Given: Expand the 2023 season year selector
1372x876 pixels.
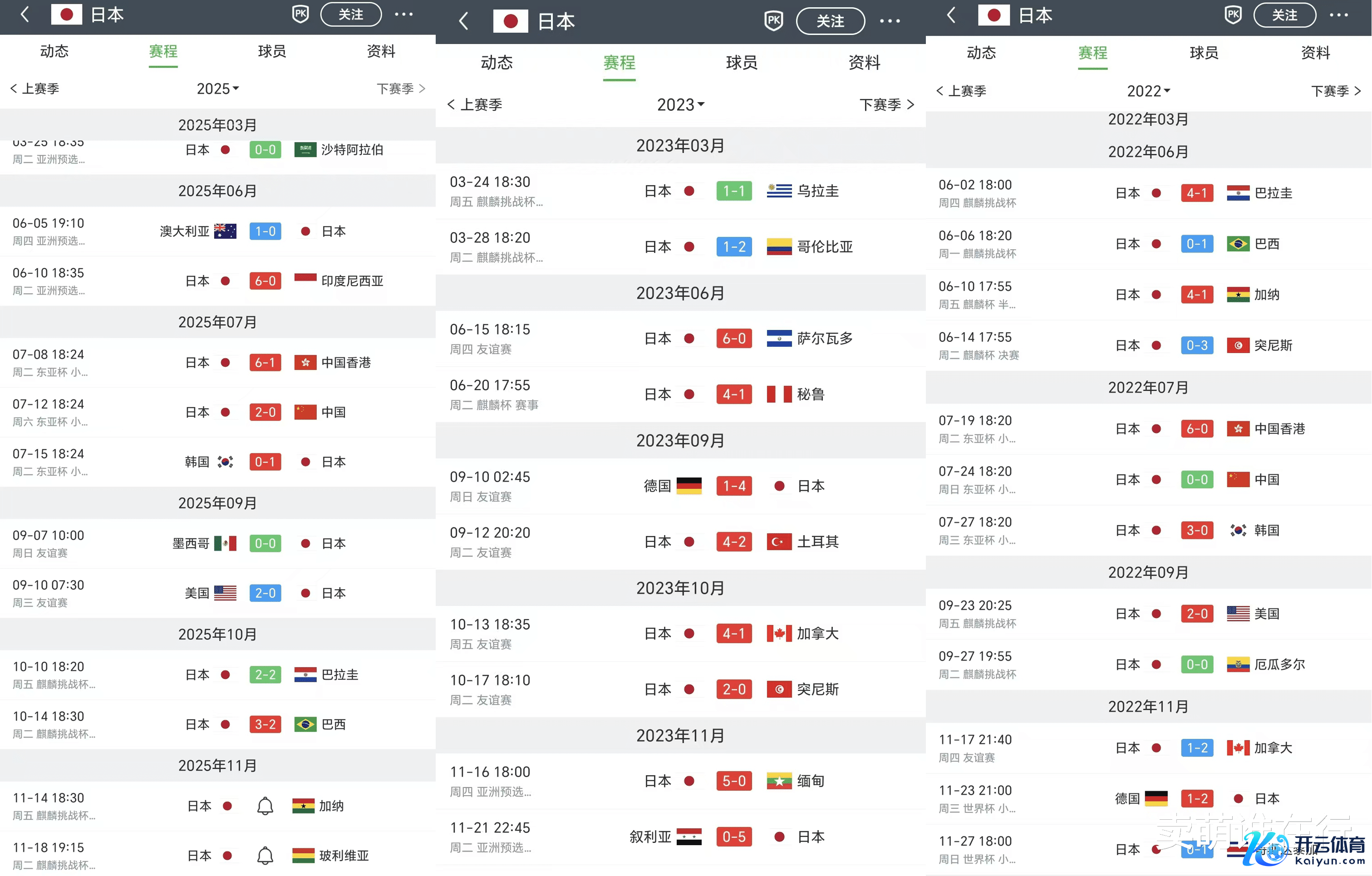Looking at the screenshot, I should tap(680, 104).
